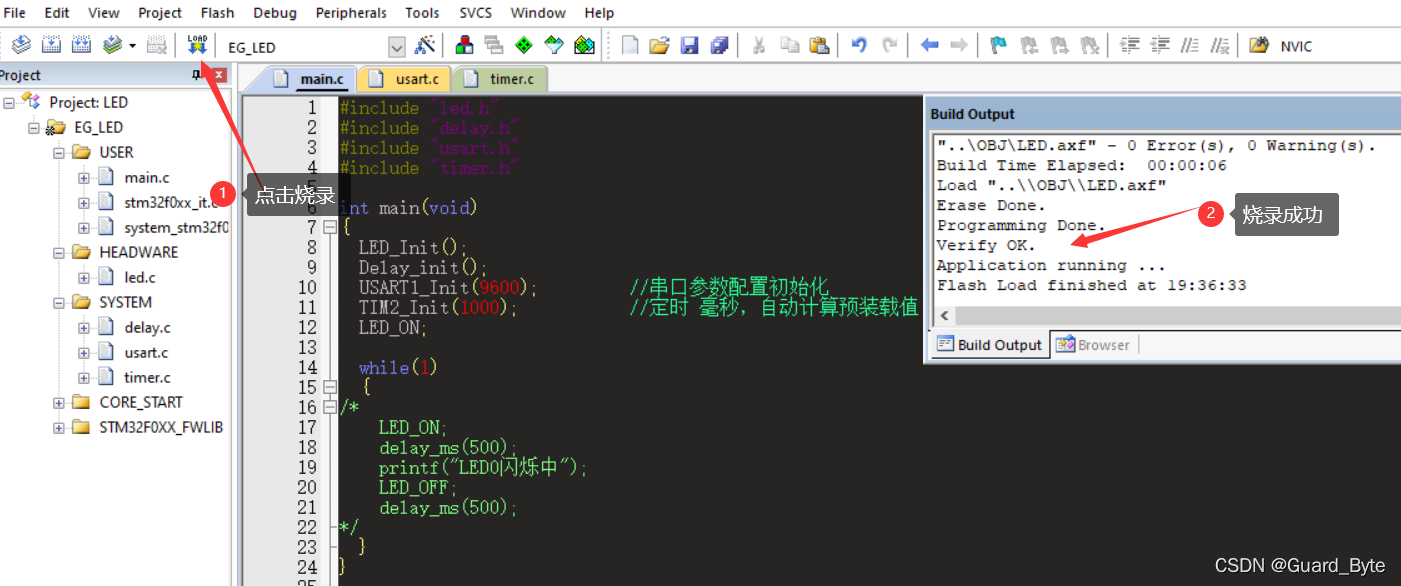Click the Navigate Backwards blue arrow

(x=929, y=45)
